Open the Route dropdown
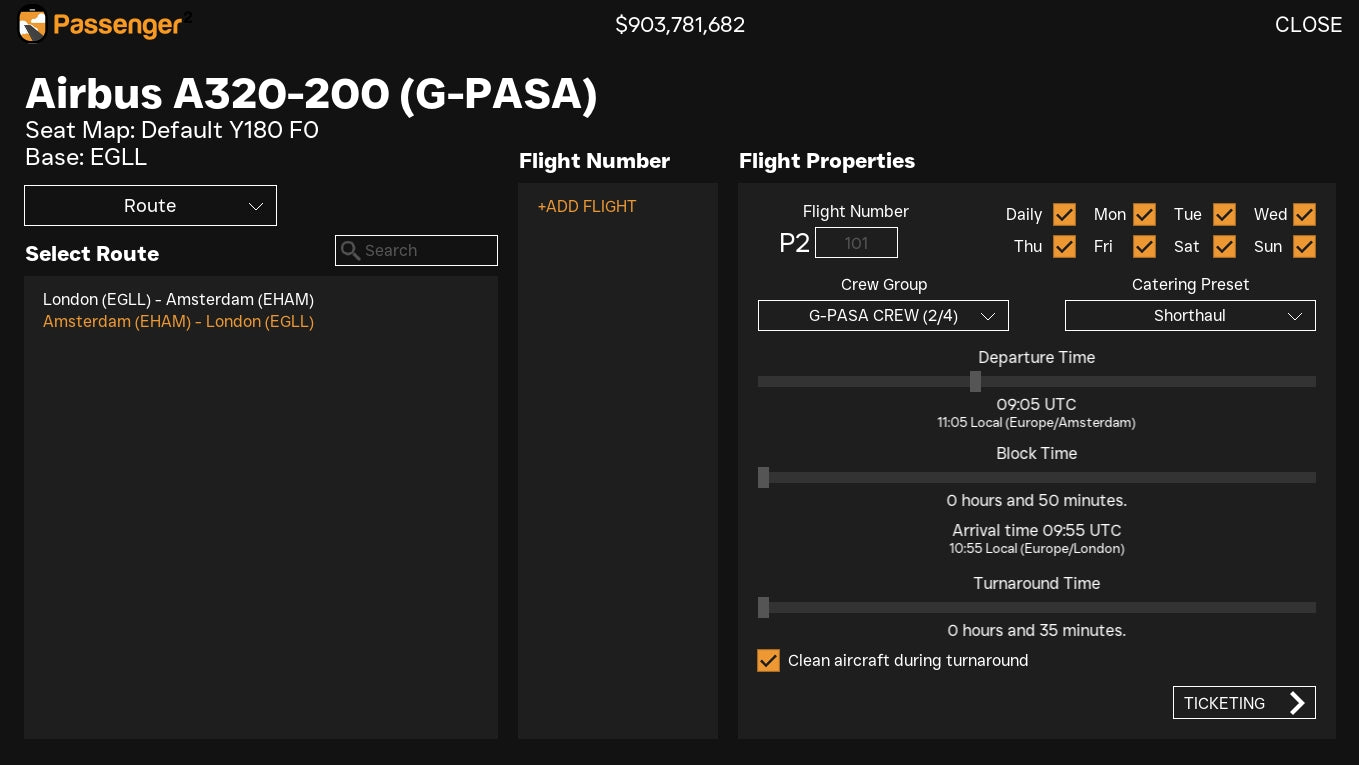 (x=150, y=206)
